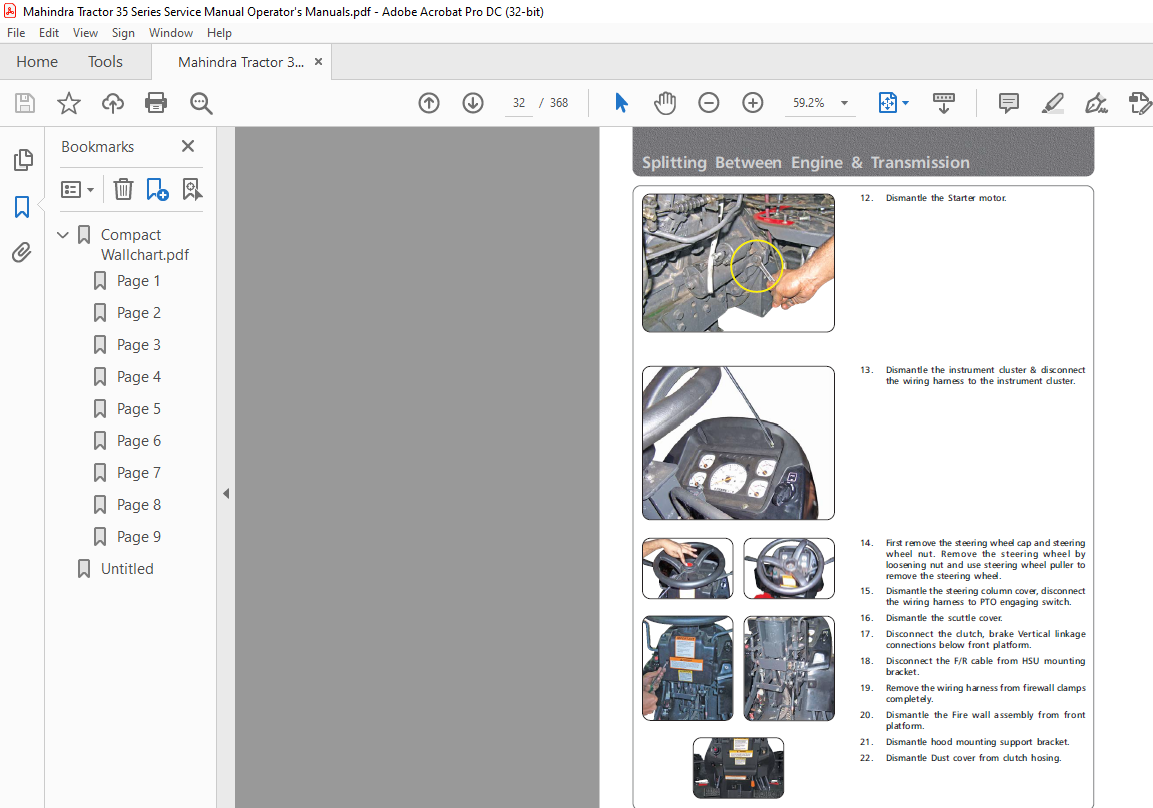
Task: Click the Save file icon
Action: tap(25, 103)
